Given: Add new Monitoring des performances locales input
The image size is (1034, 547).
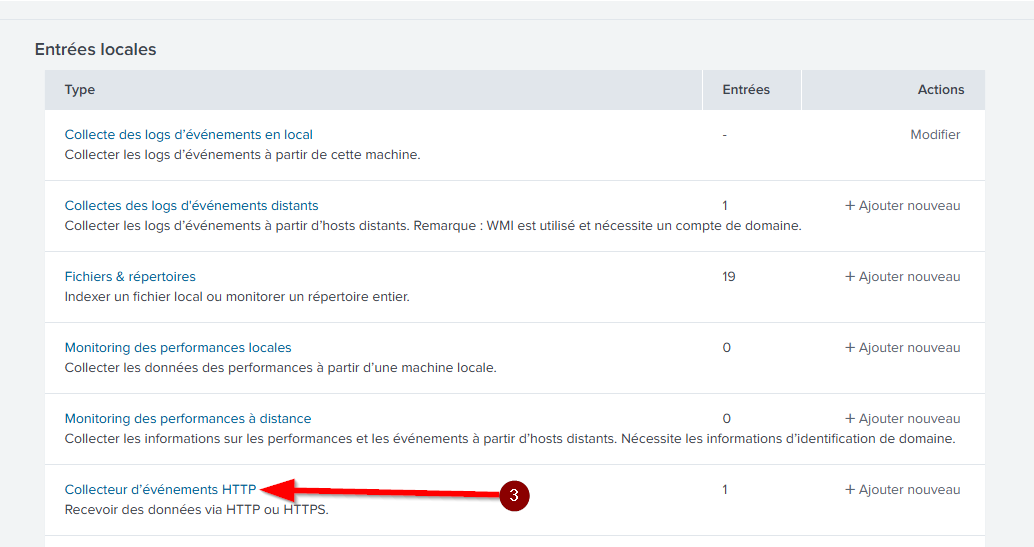Looking at the screenshot, I should (902, 347).
